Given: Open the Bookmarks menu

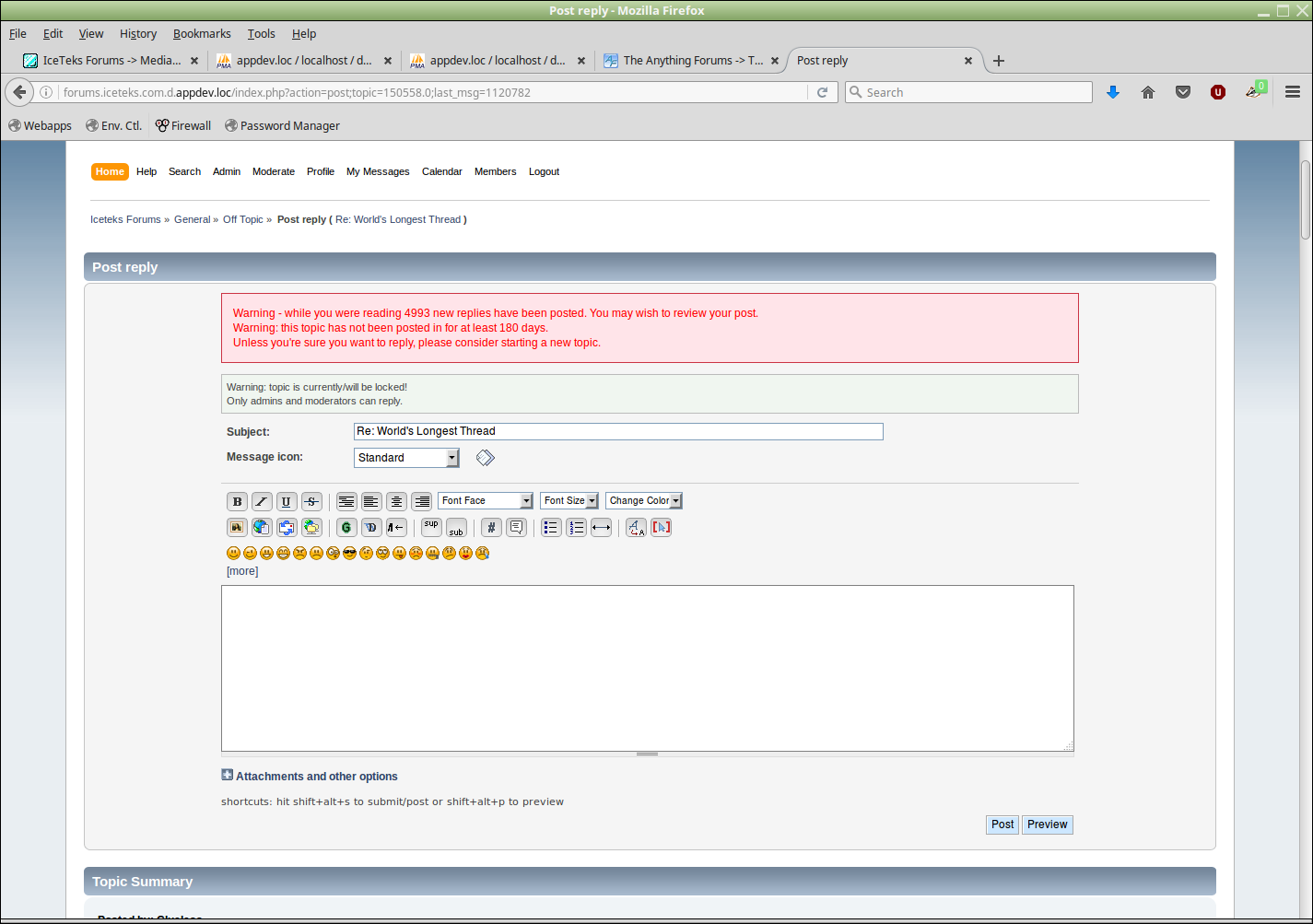Looking at the screenshot, I should 202,34.
